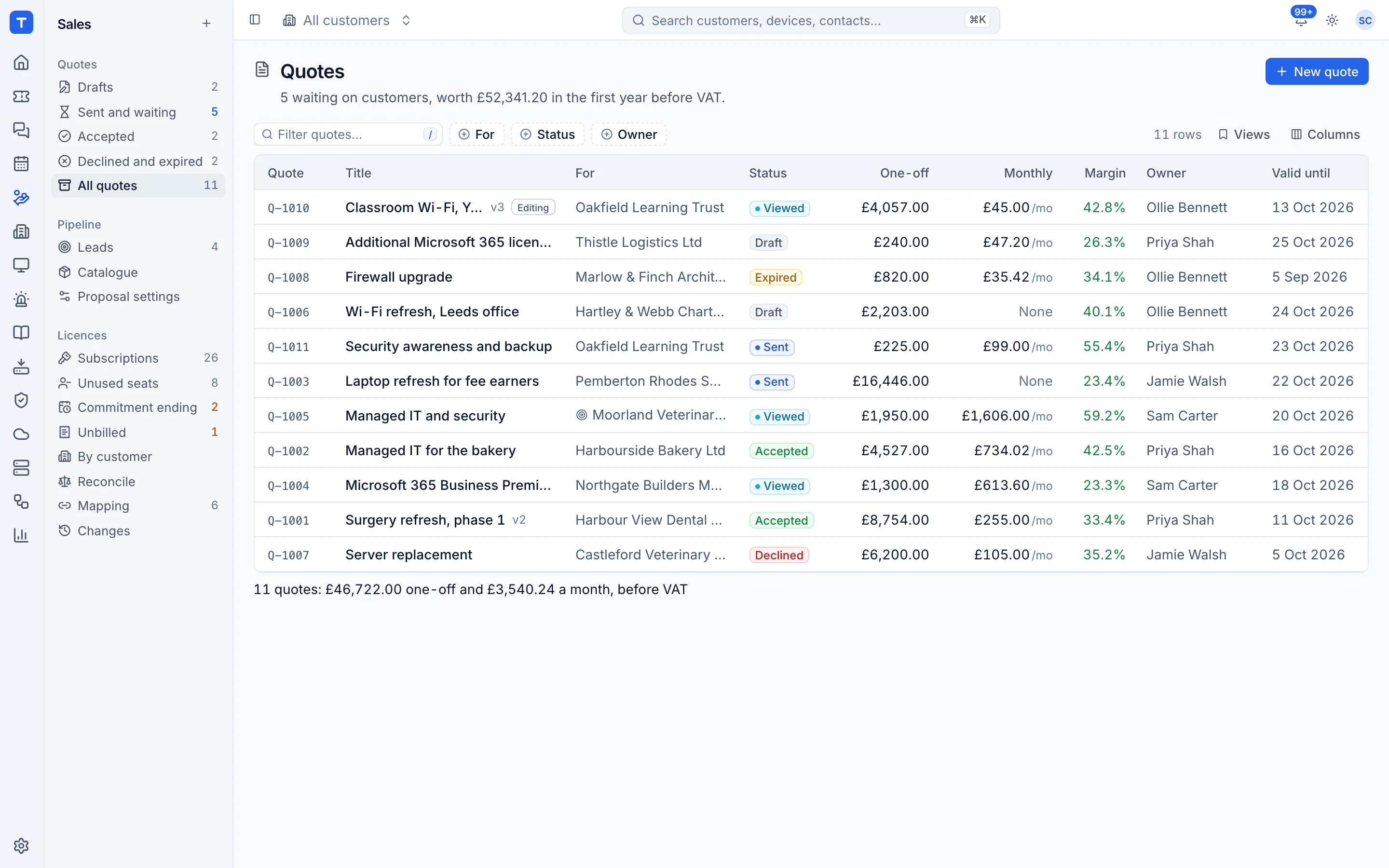Image resolution: width=1389 pixels, height=868 pixels.
Task: Open the SC user avatar menu
Action: [1365, 20]
